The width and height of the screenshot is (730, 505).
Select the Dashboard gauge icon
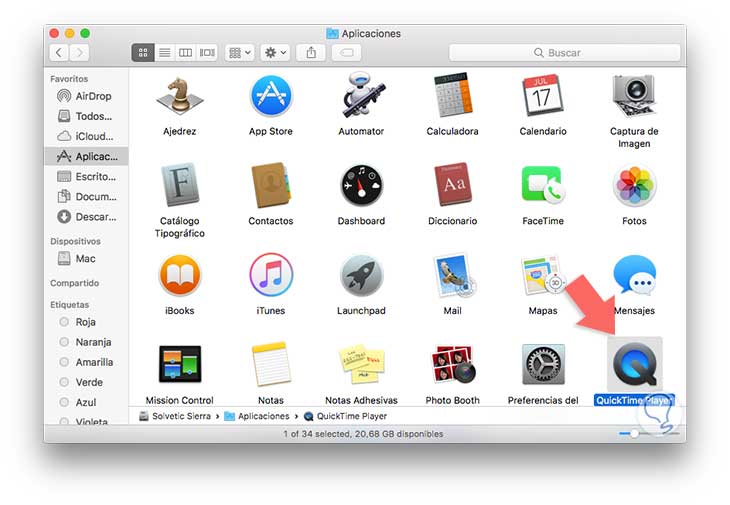(361, 185)
